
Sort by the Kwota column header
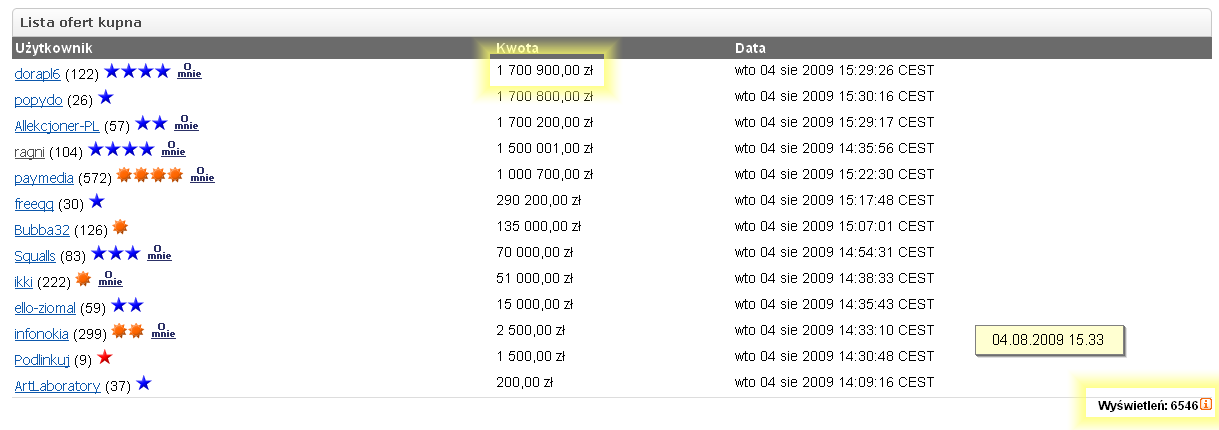(x=518, y=47)
